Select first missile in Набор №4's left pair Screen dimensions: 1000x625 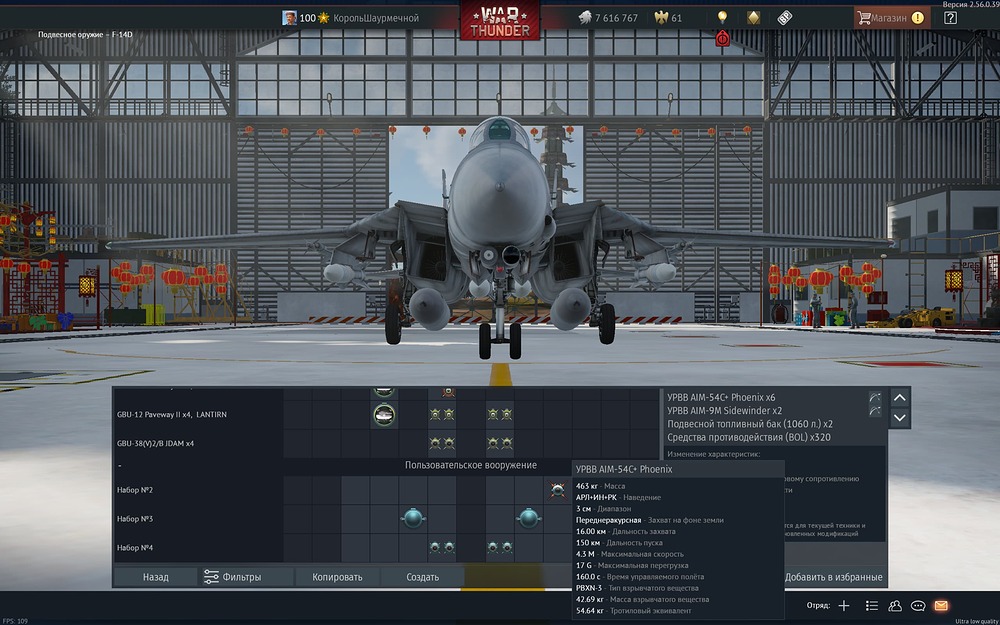pos(435,547)
